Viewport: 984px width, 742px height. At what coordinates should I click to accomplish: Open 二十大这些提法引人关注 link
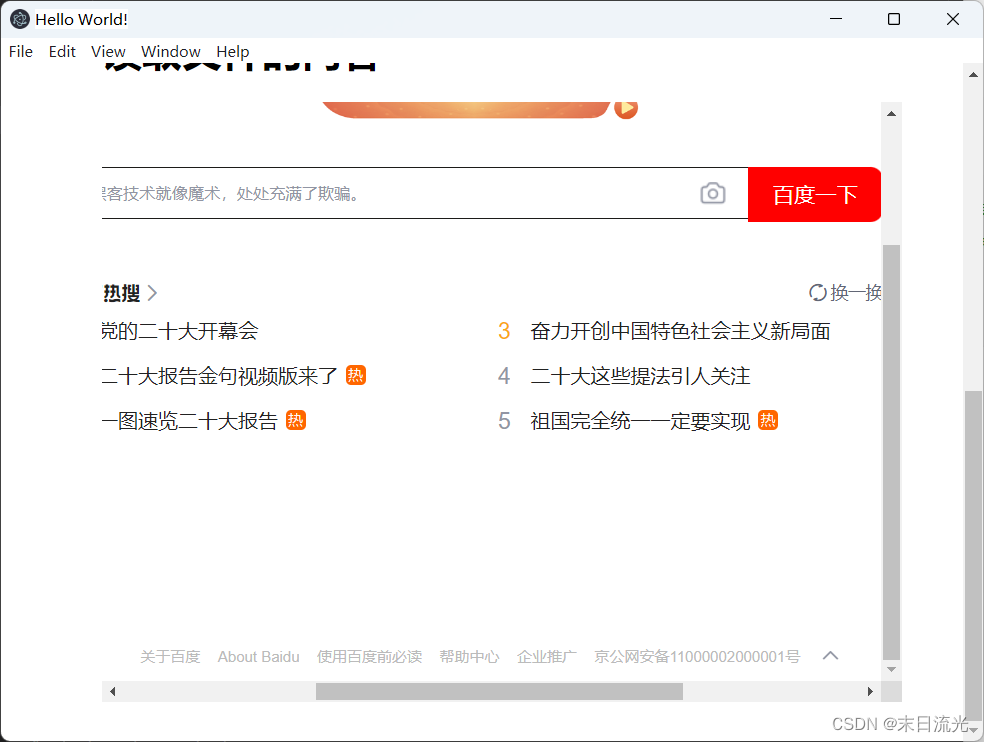(x=640, y=376)
